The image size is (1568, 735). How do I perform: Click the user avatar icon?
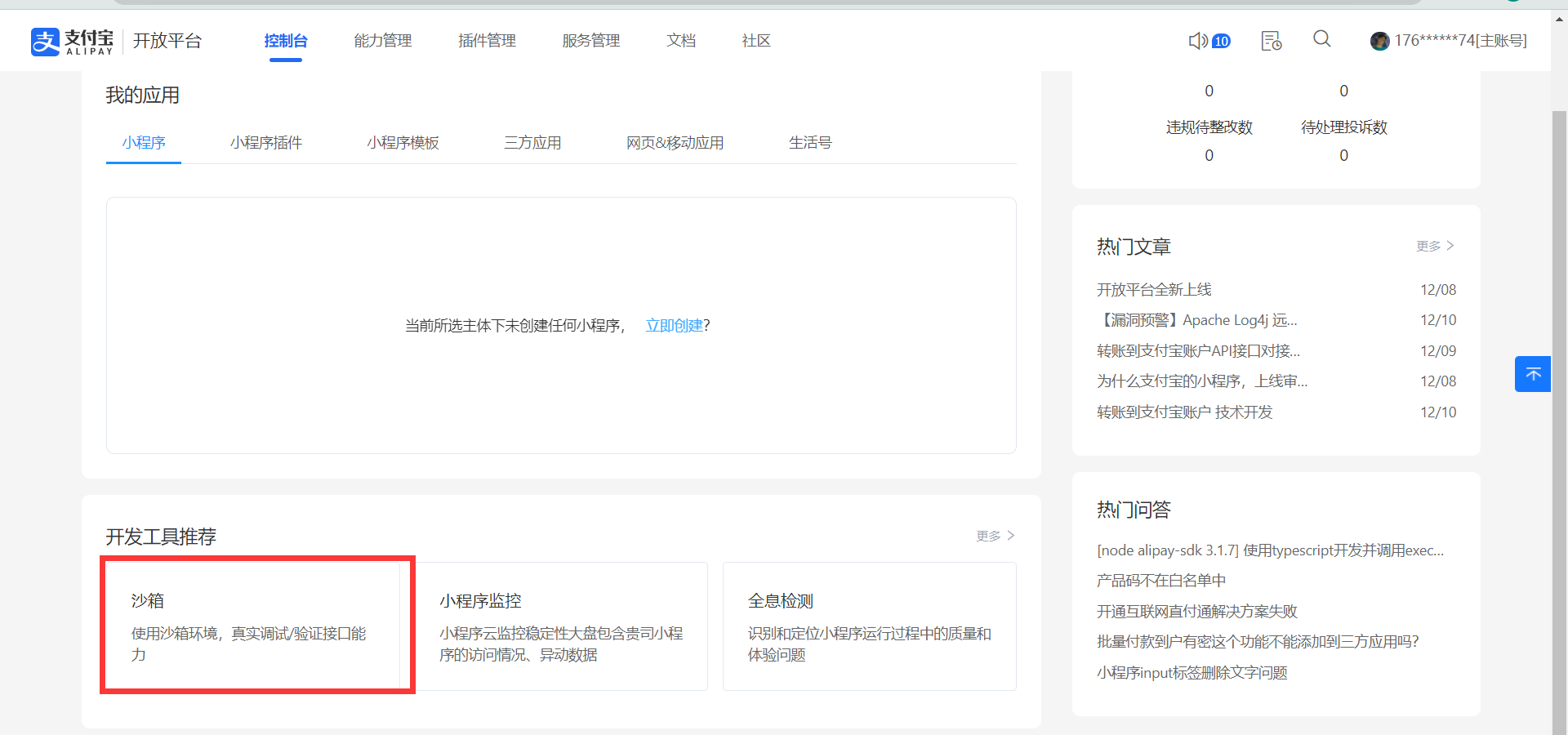click(x=1380, y=41)
